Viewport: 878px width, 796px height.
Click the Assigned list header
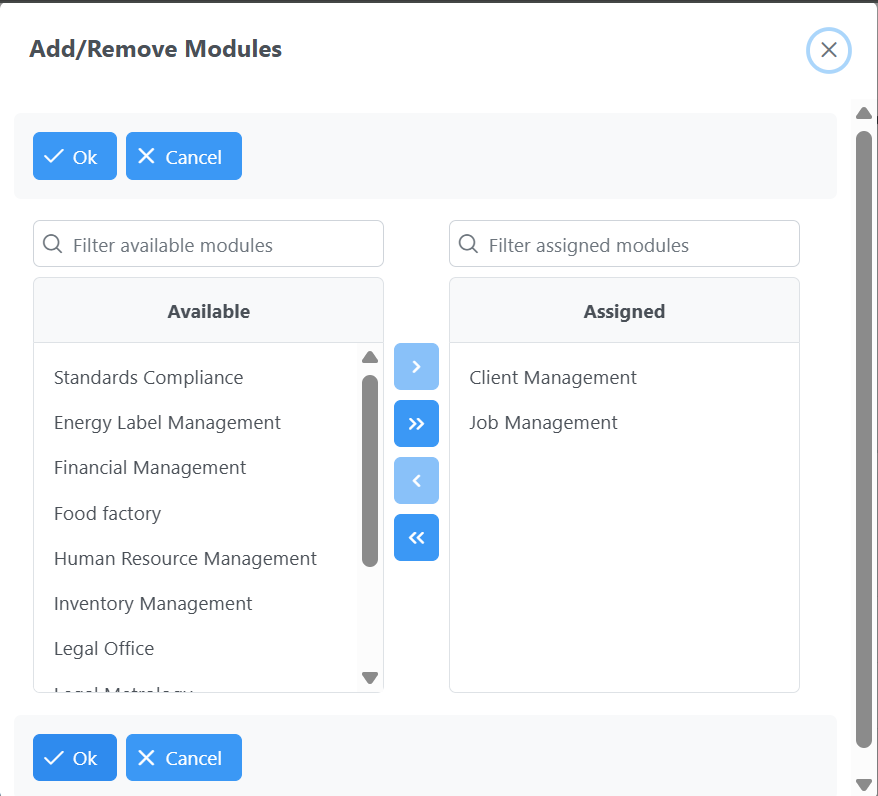(x=624, y=311)
